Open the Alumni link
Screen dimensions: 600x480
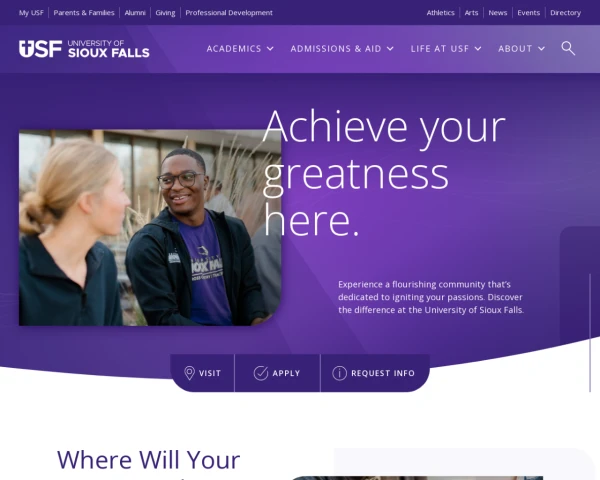coord(135,13)
